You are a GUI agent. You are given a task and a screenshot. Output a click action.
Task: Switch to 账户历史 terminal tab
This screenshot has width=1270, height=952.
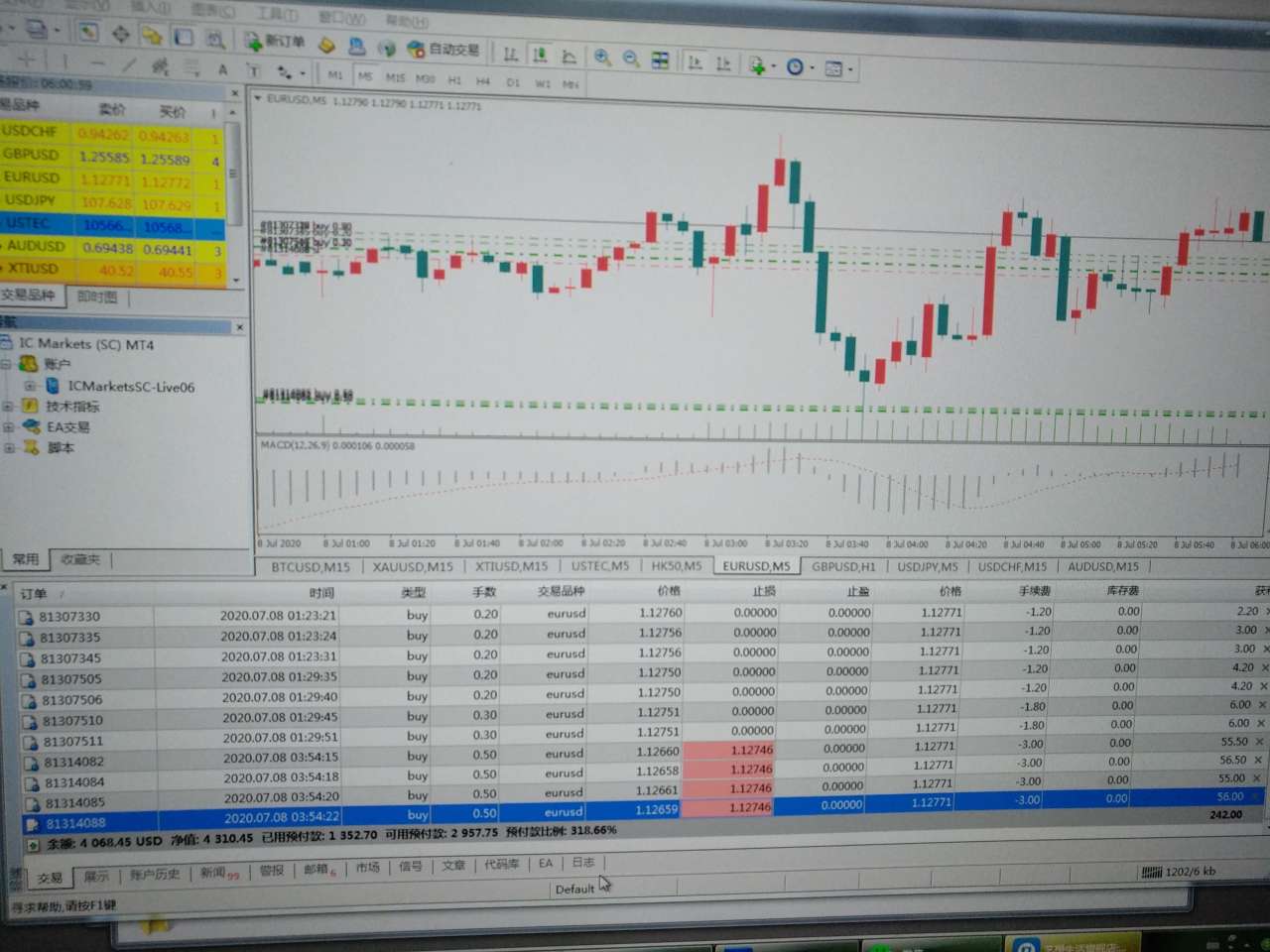[155, 875]
